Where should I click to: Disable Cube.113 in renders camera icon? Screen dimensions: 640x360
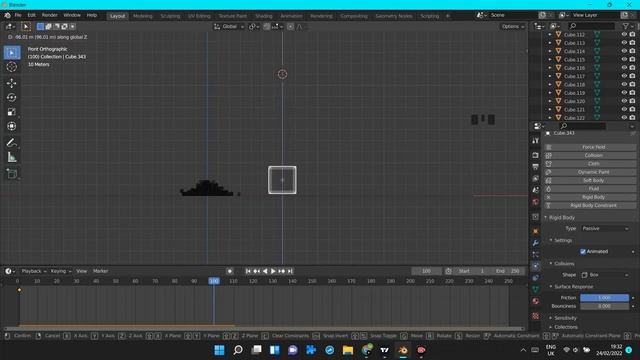click(632, 43)
